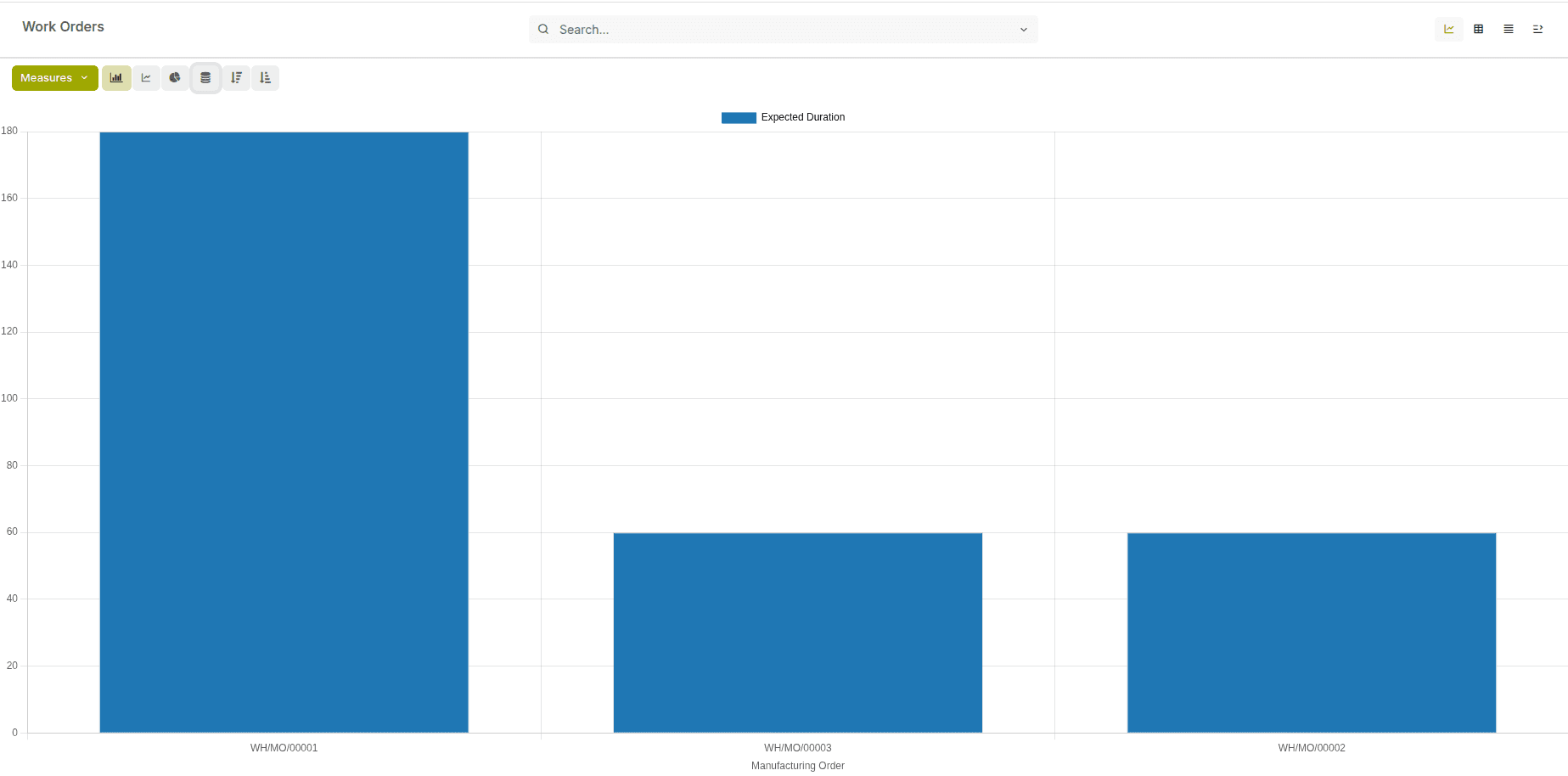
Task: Sort bars in ascending order
Action: click(x=265, y=77)
